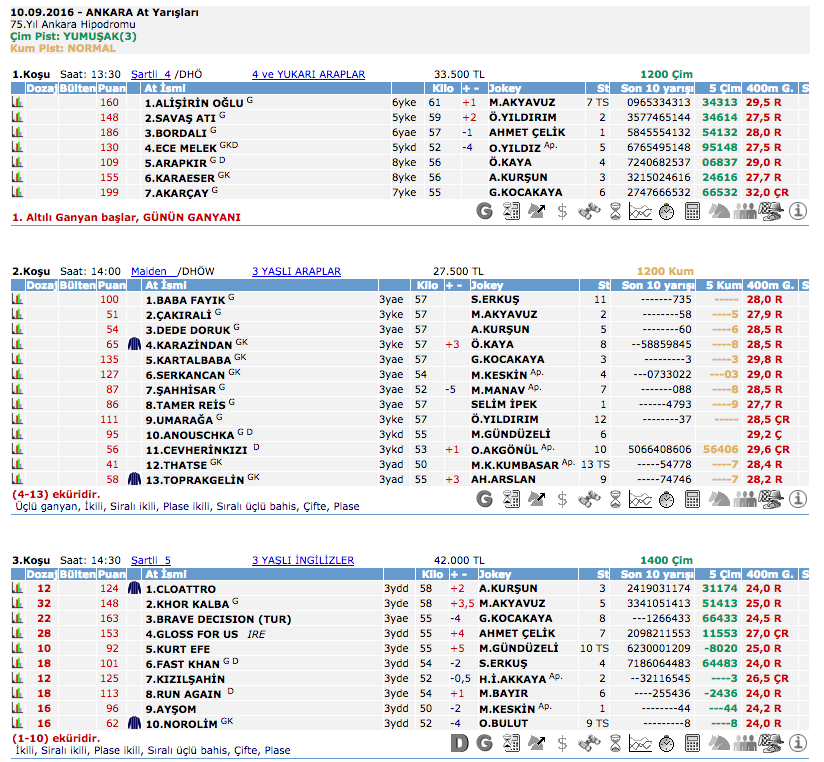This screenshot has width=824, height=762.
Task: Click the binoculars icon in race 1 toolbar
Action: (x=589, y=211)
